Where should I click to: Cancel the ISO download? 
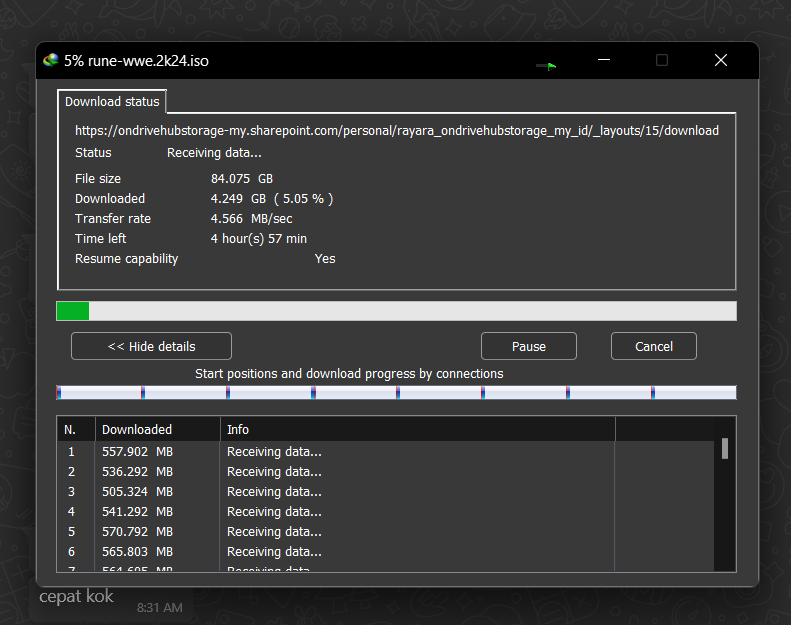point(653,346)
